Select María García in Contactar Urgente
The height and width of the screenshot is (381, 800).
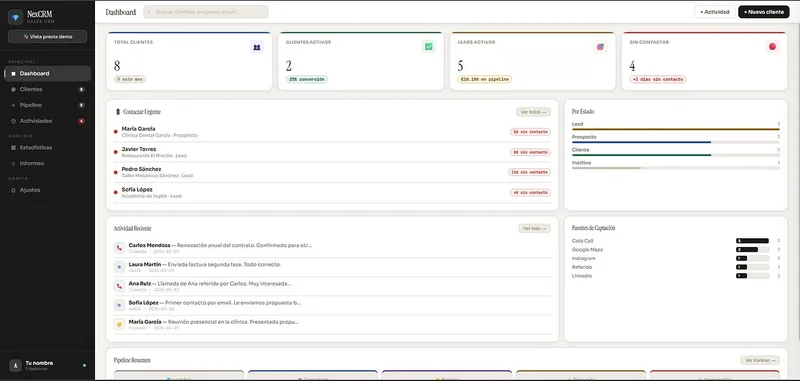[332, 132]
